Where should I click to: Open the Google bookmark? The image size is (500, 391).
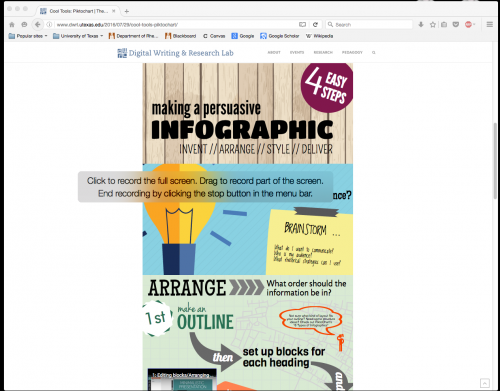(243, 36)
